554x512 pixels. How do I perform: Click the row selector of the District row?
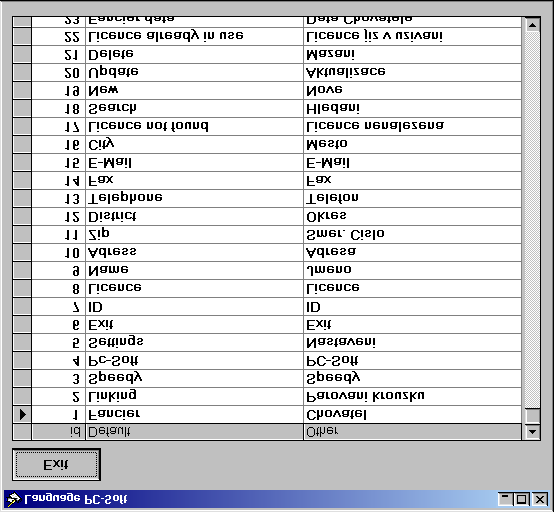pyautogui.click(x=22, y=216)
